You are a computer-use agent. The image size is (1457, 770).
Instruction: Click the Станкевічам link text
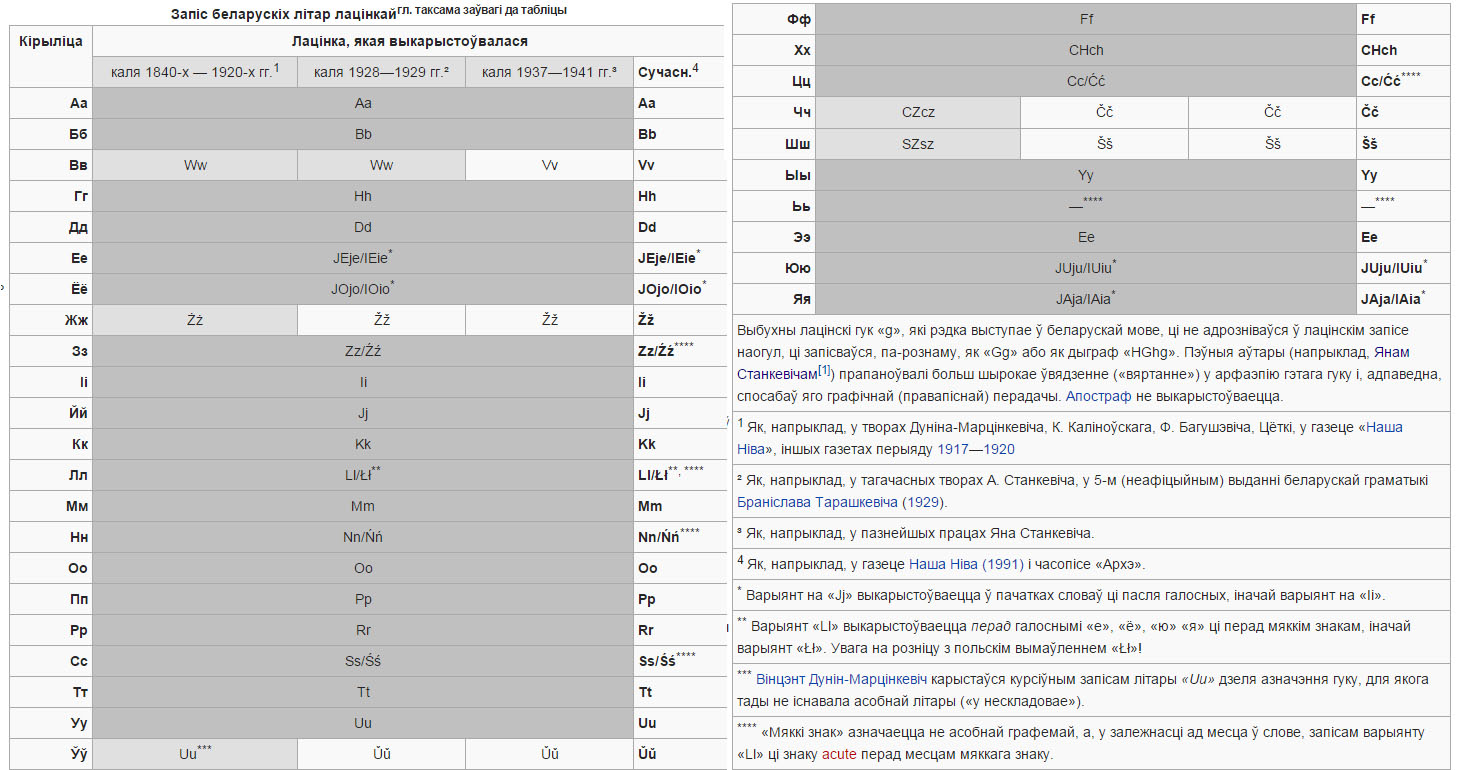tap(776, 374)
